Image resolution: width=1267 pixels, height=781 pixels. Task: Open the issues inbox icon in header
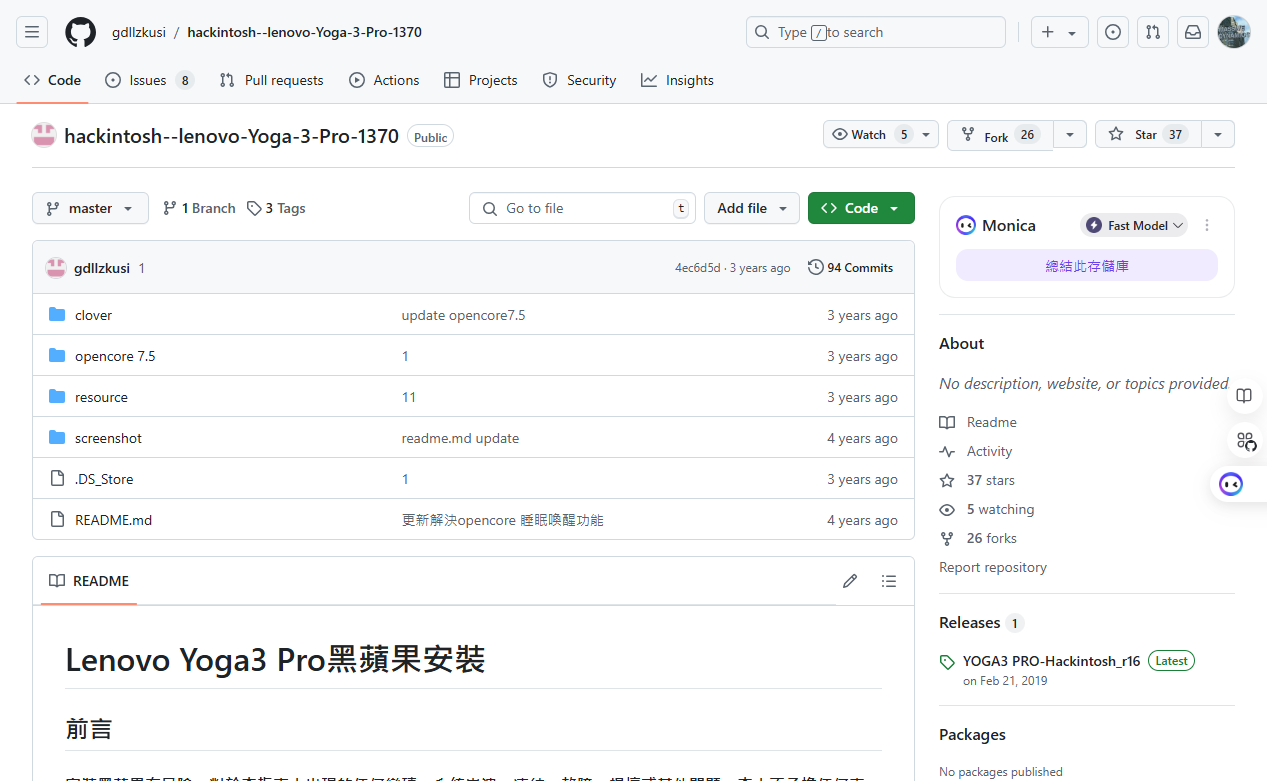tap(1113, 32)
